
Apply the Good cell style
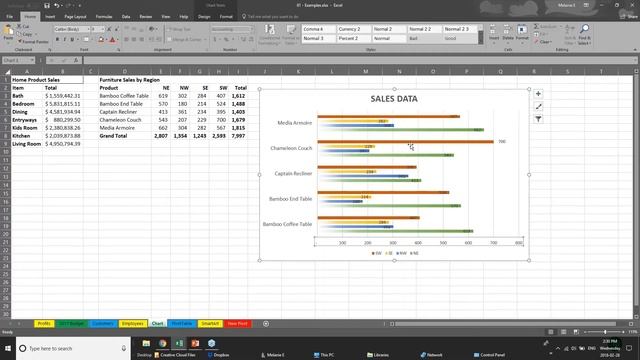click(460, 38)
